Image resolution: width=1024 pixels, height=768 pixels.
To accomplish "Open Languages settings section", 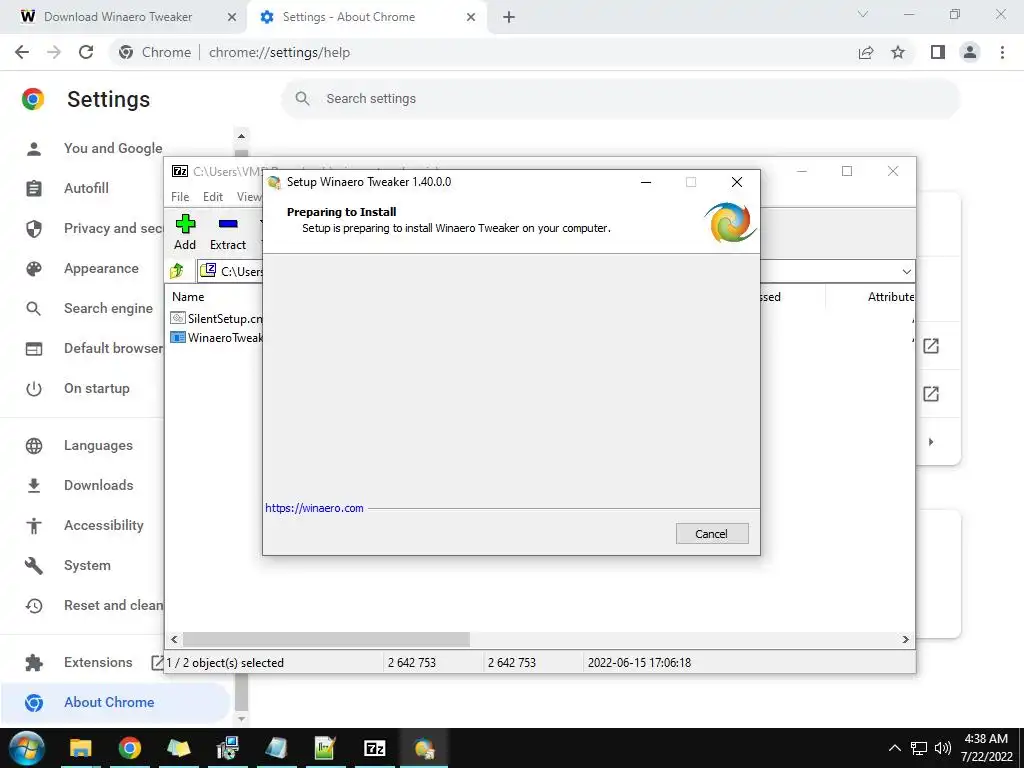I will pos(98,445).
